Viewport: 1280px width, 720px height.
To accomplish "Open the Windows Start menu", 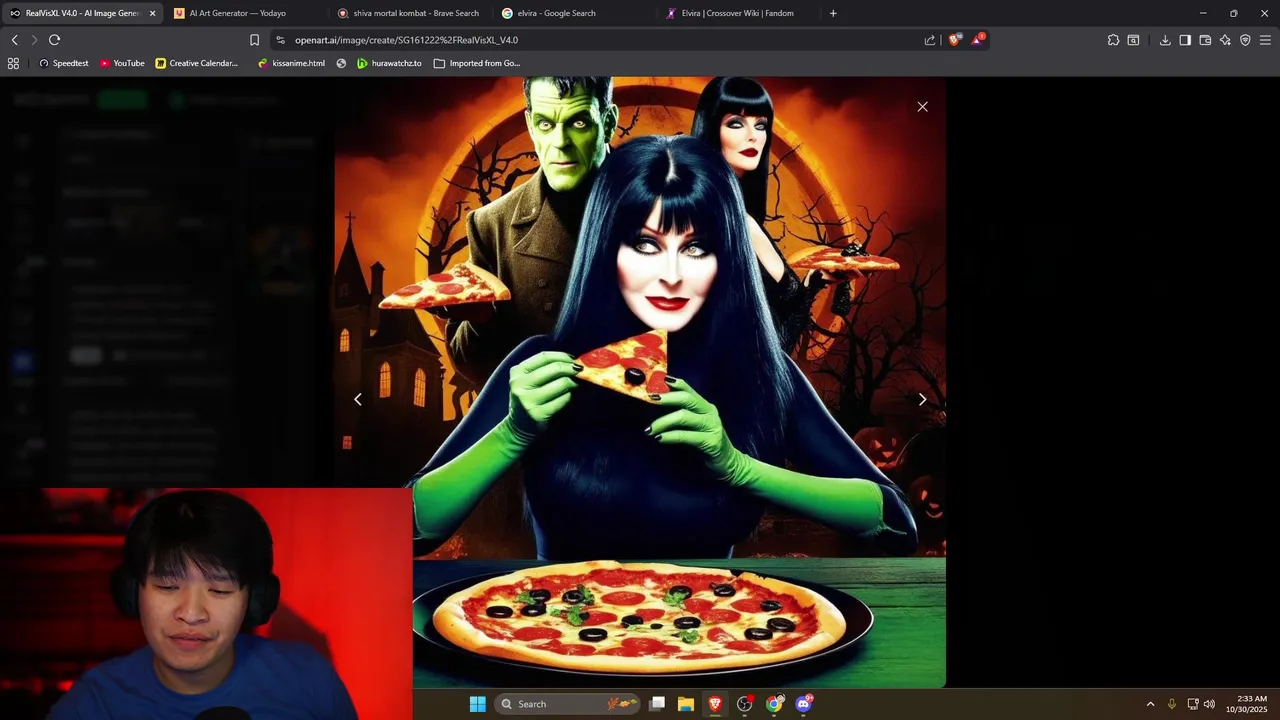I will pyautogui.click(x=478, y=704).
